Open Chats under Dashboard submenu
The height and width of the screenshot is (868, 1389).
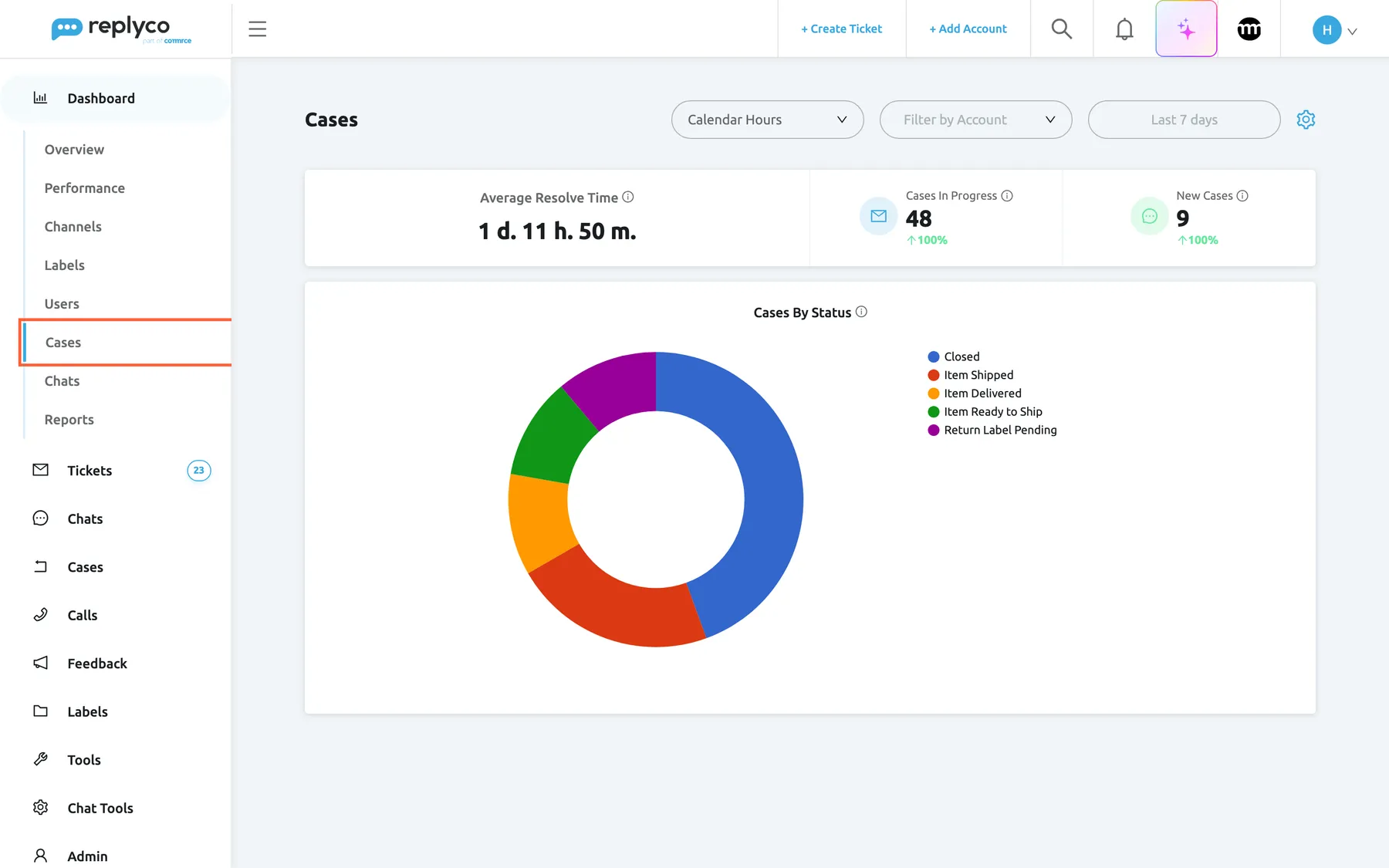point(62,381)
